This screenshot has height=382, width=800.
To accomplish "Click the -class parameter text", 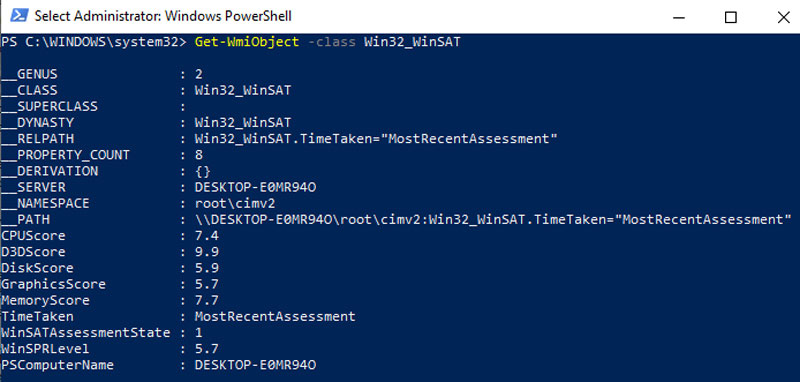I will (x=332, y=42).
